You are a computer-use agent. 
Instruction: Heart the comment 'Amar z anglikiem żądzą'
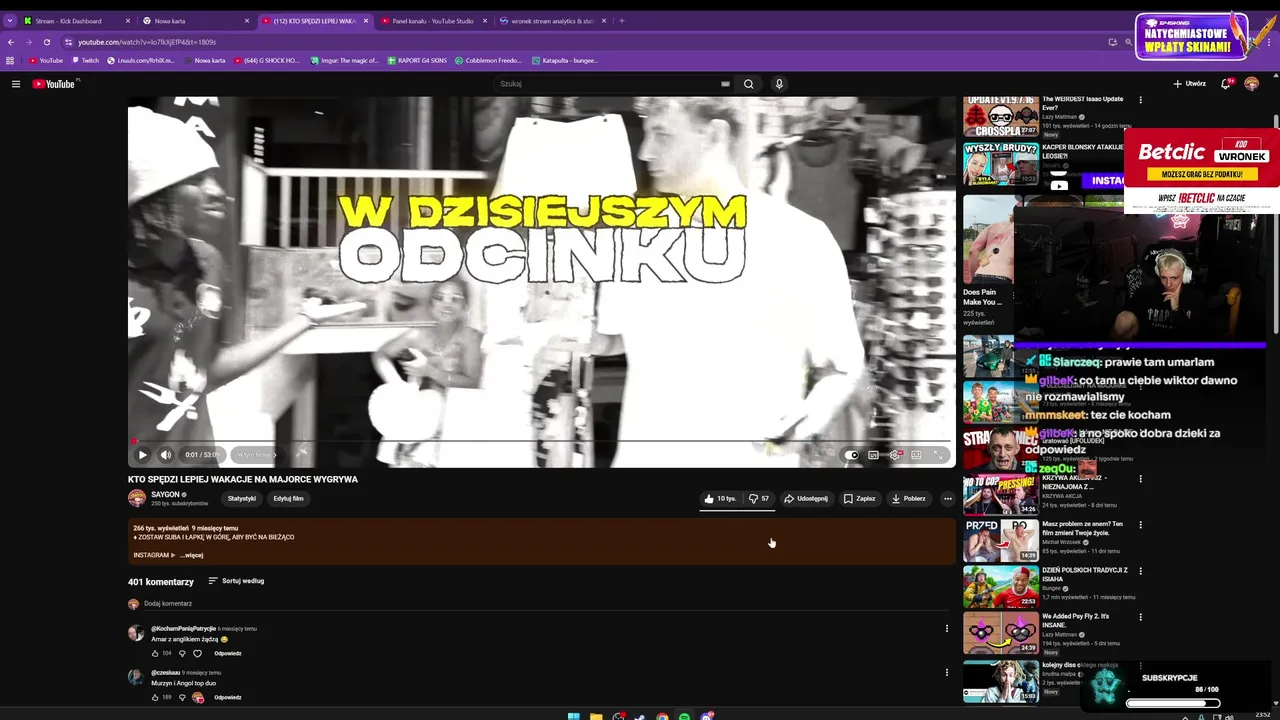click(198, 654)
